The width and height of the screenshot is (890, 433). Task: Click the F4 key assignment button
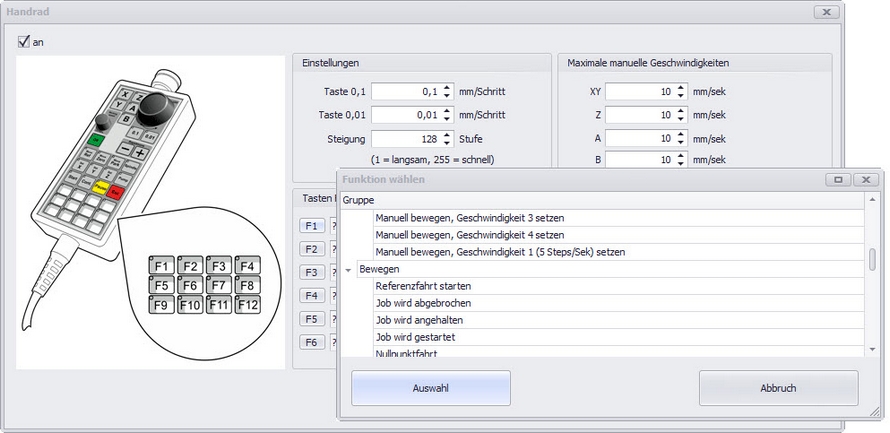click(x=312, y=295)
